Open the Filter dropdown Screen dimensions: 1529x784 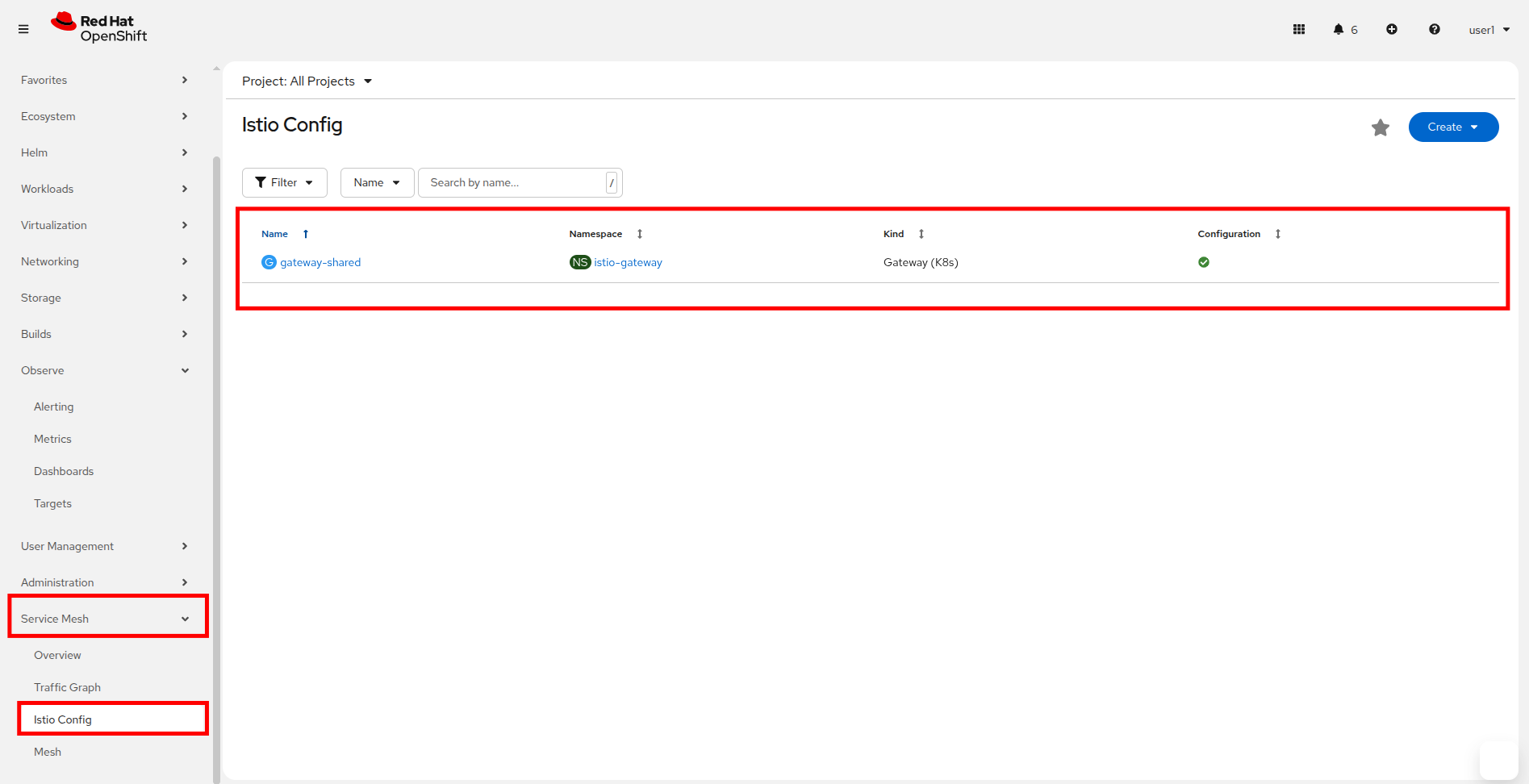point(284,182)
